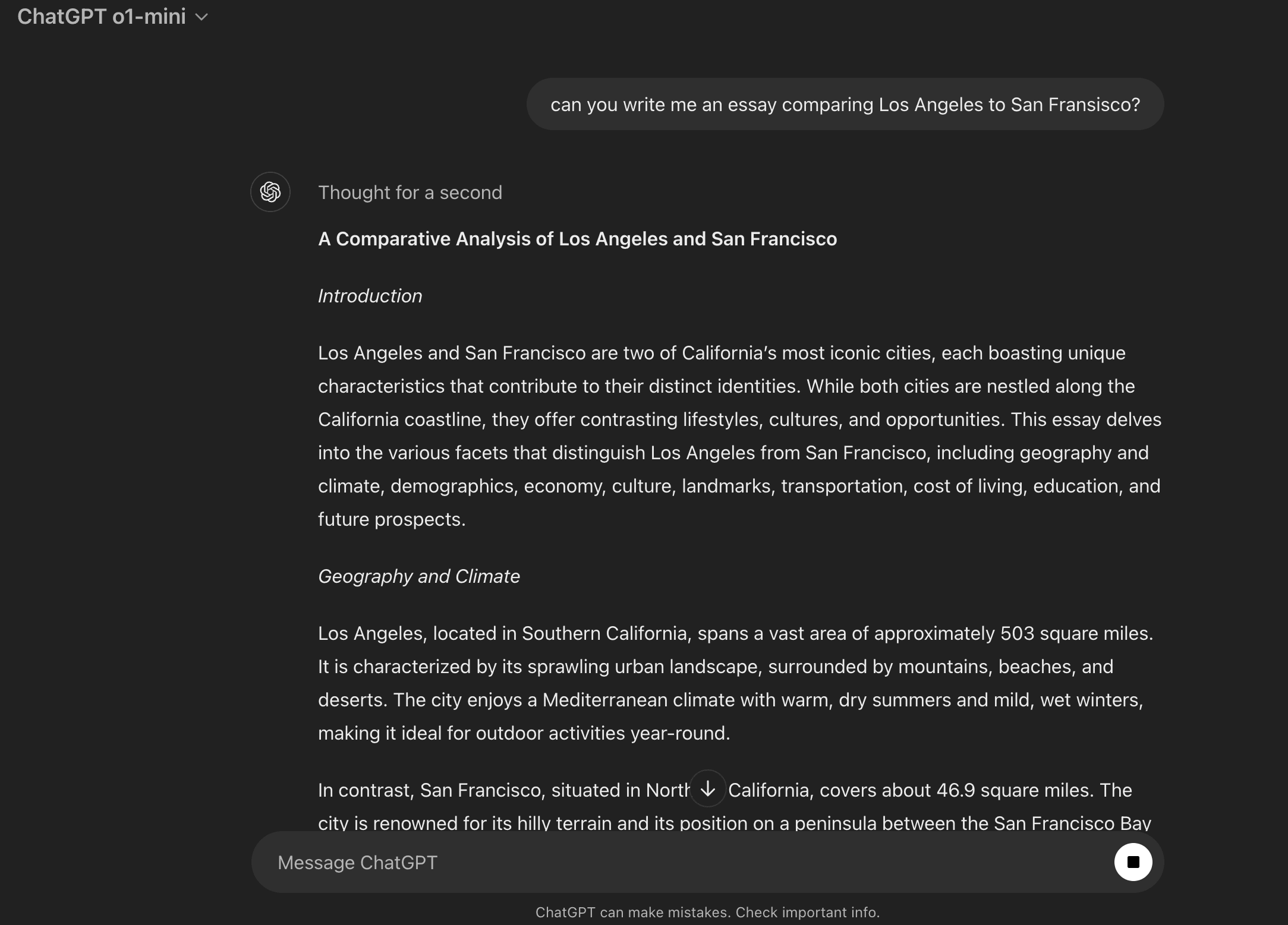Jump to bottom with the down-arrow button
The image size is (1288, 925).
click(x=707, y=788)
